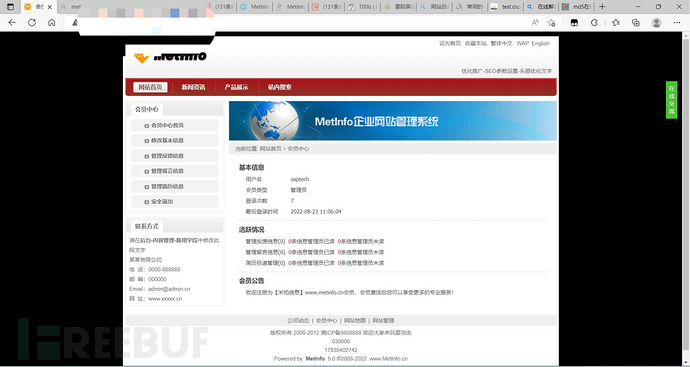Screen dimensions: 690x367
Task: Open the favorites list icon
Action: (616, 22)
